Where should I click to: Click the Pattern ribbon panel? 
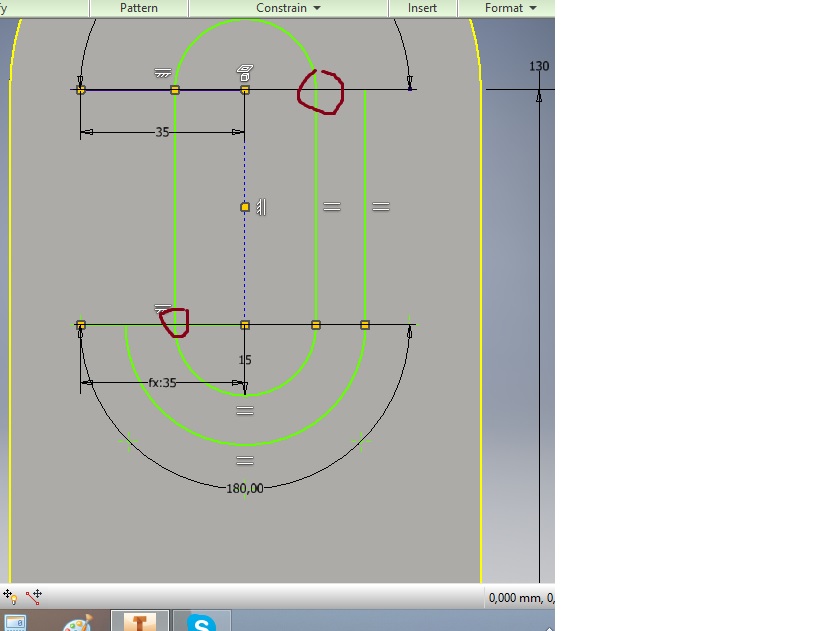(139, 7)
